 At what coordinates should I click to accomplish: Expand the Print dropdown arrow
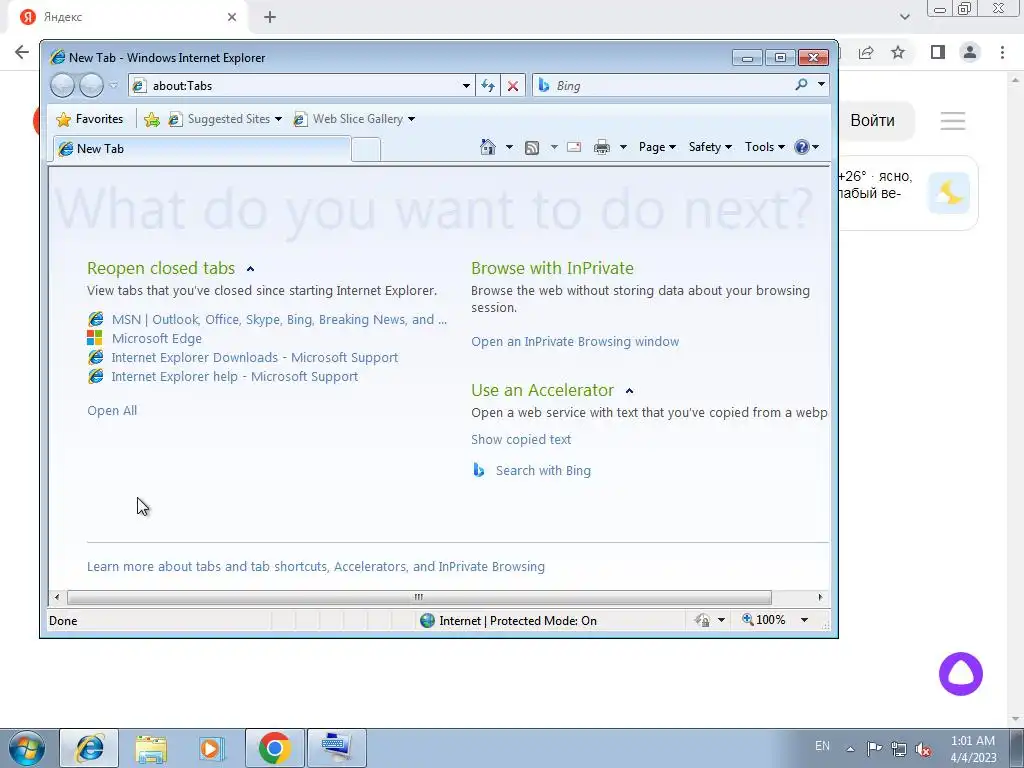pos(623,147)
